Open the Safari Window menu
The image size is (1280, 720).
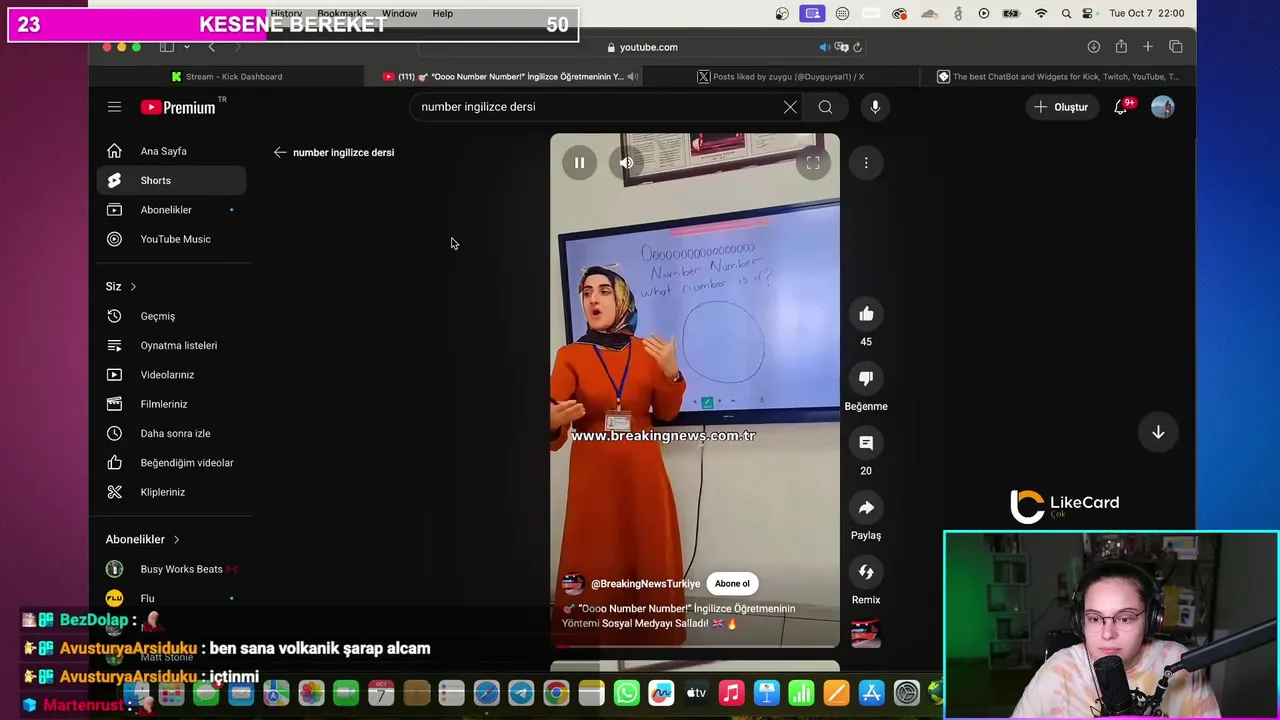[399, 13]
